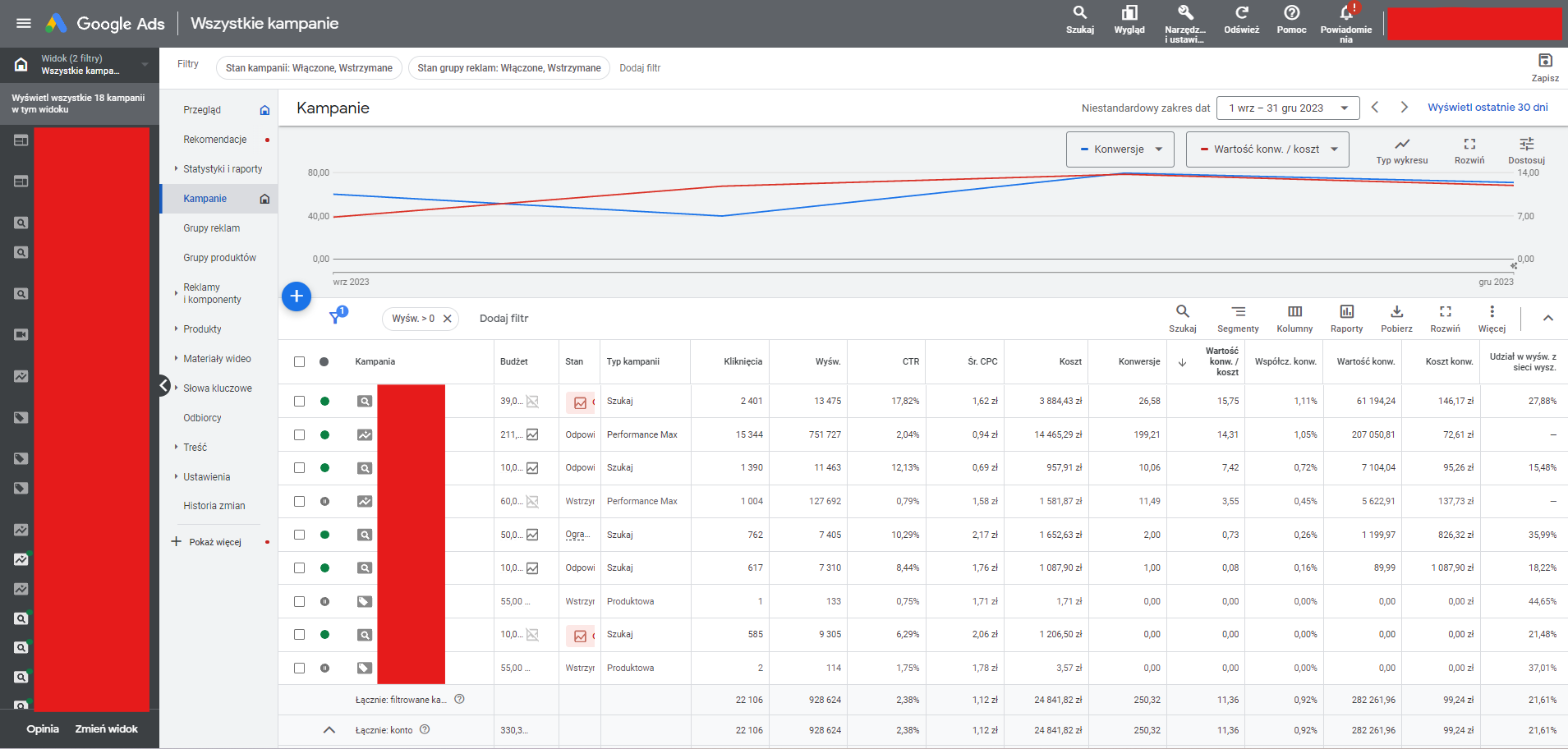
Task: Open the Widok (2 filtry) view selector
Action: [x=80, y=64]
